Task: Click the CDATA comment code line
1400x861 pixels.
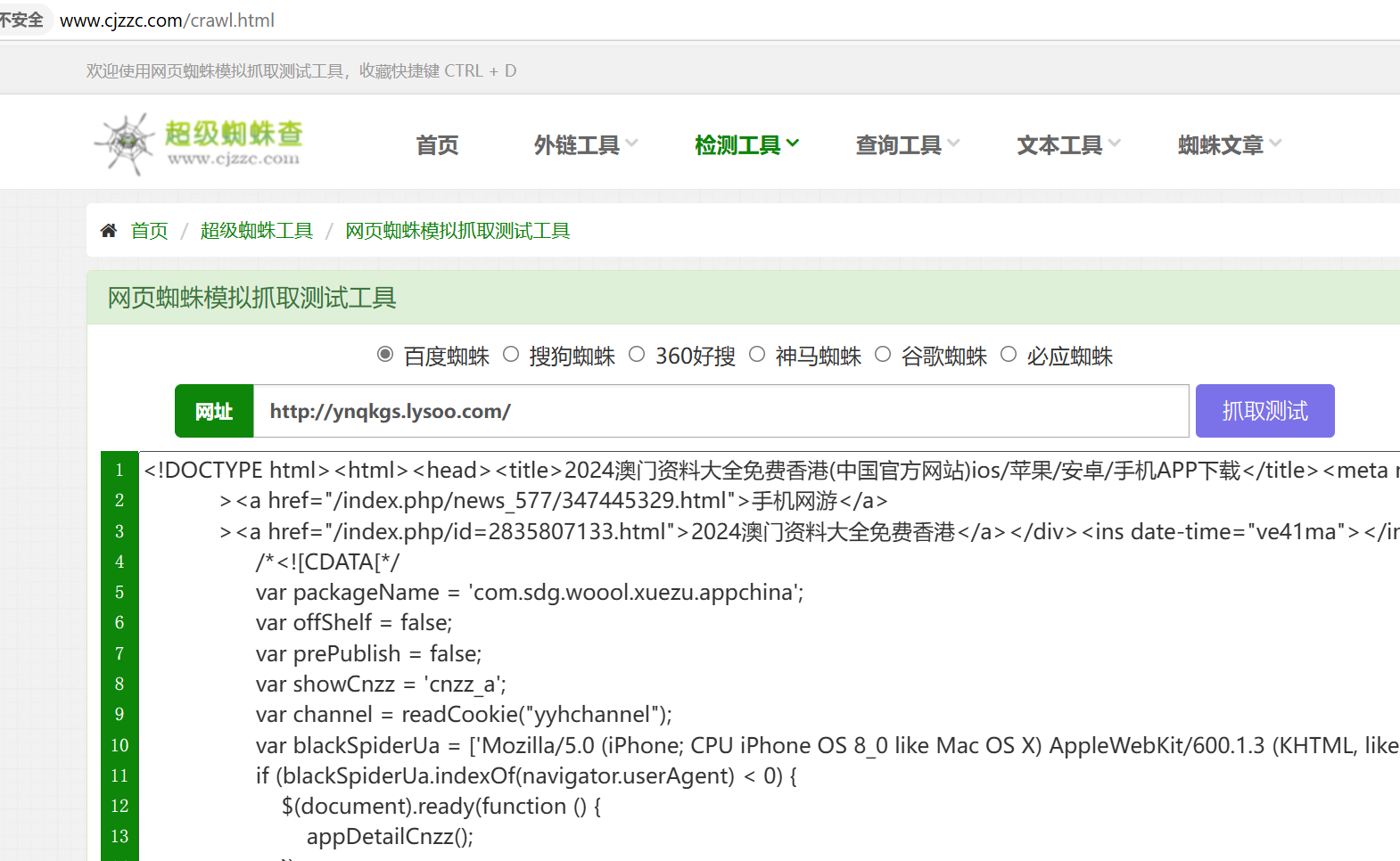Action: click(x=327, y=562)
